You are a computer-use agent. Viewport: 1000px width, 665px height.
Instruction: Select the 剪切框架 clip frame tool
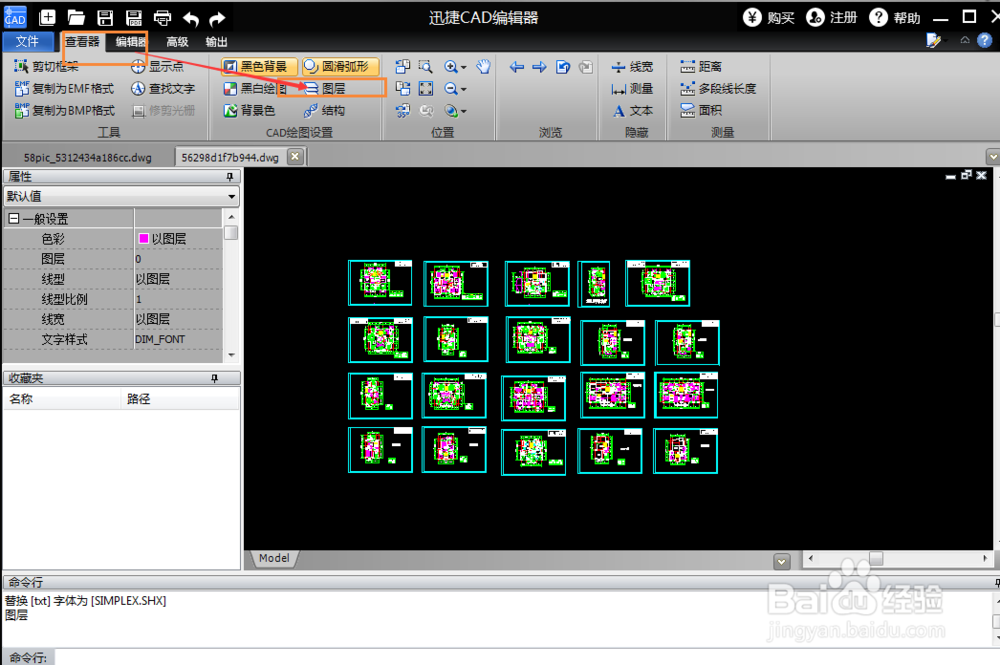pyautogui.click(x=47, y=66)
